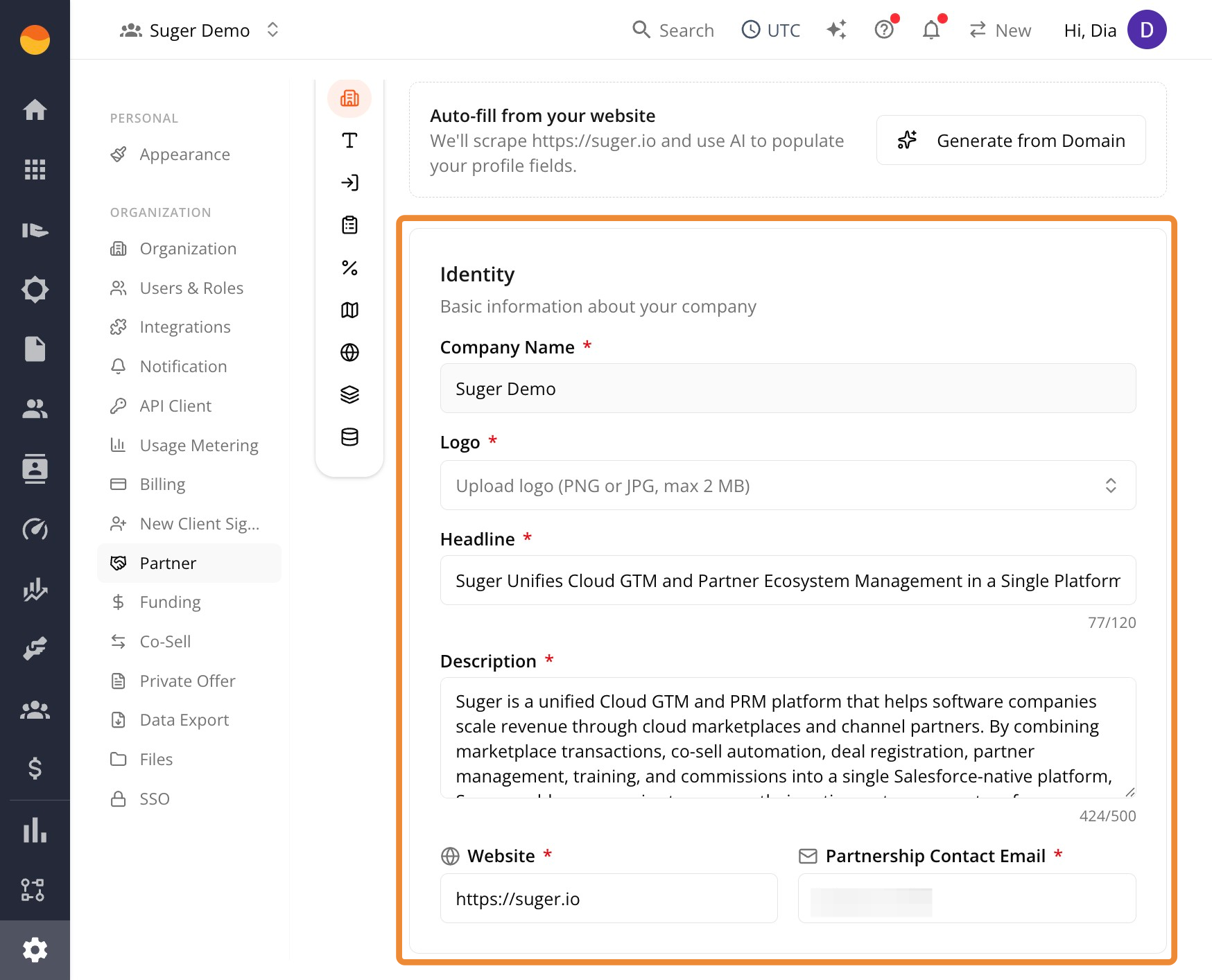Screen dimensions: 1212x980
Task: Open the dollar sign icon in left rail
Action: click(35, 768)
